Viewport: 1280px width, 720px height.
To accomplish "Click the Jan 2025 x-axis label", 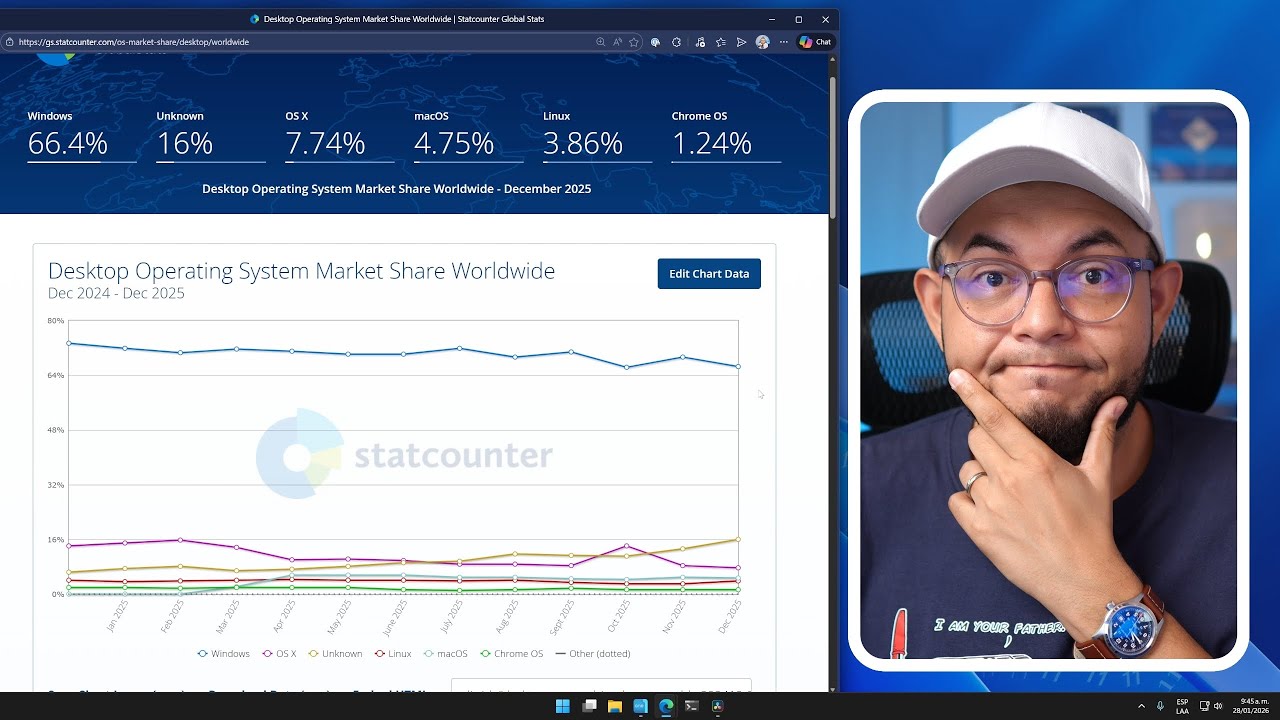I will 117,616.
